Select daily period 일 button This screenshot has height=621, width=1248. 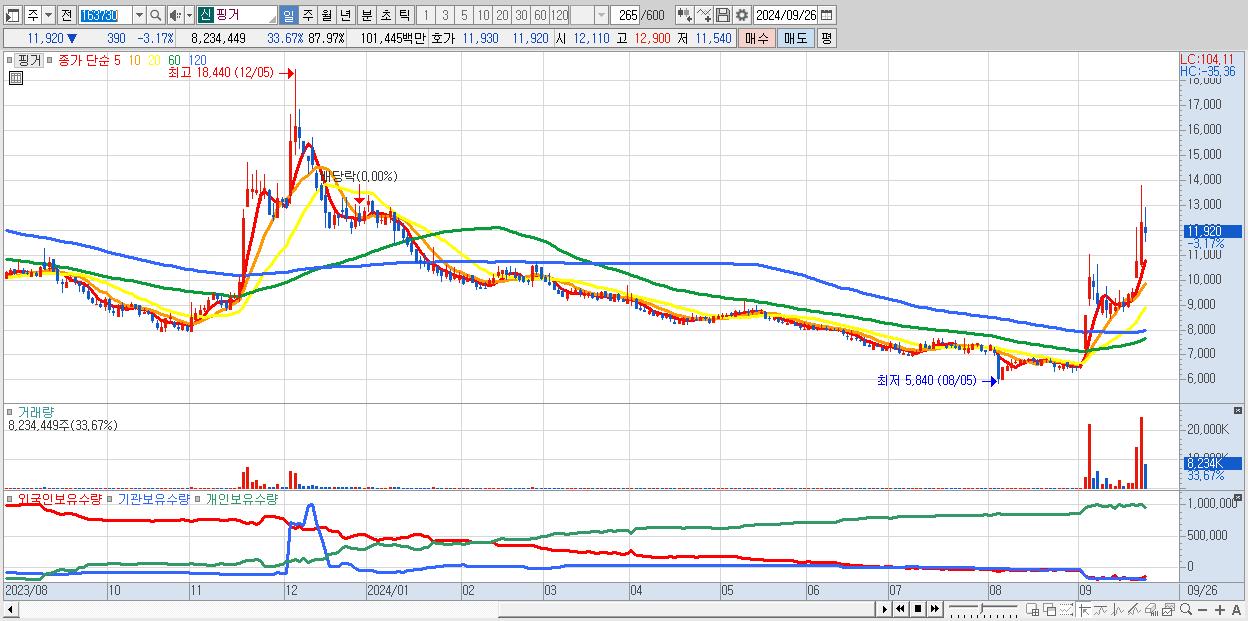click(x=288, y=15)
